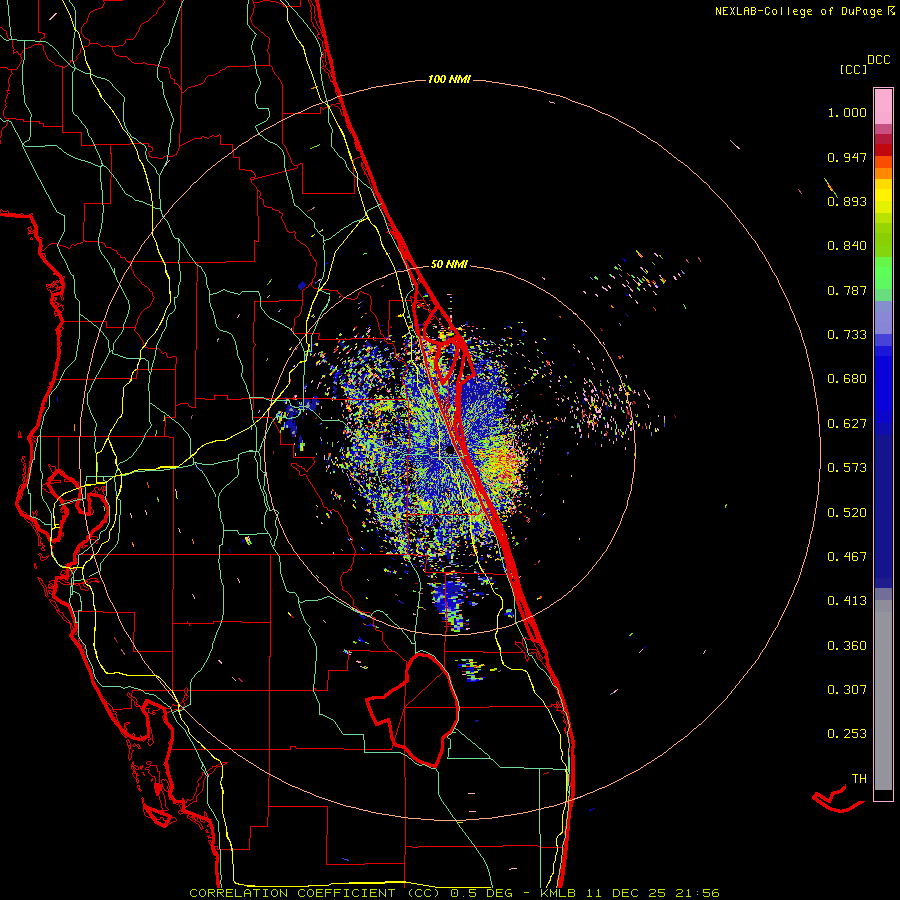Click the 0.5 DEG elevation text

pos(482,893)
